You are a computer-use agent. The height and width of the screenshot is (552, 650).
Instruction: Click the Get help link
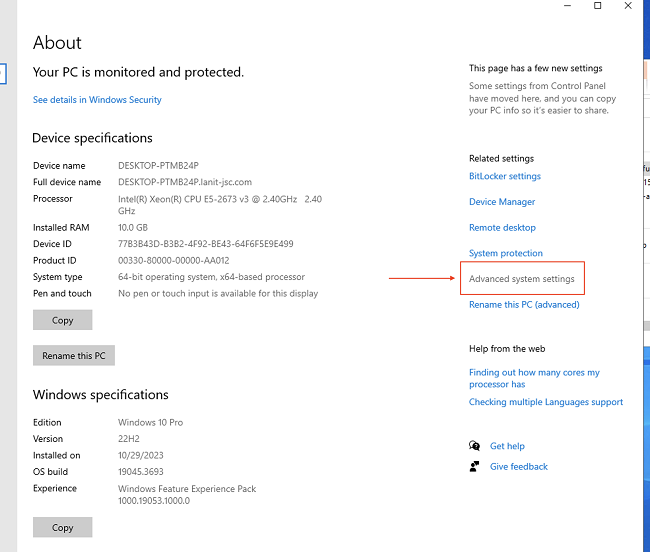click(x=507, y=446)
